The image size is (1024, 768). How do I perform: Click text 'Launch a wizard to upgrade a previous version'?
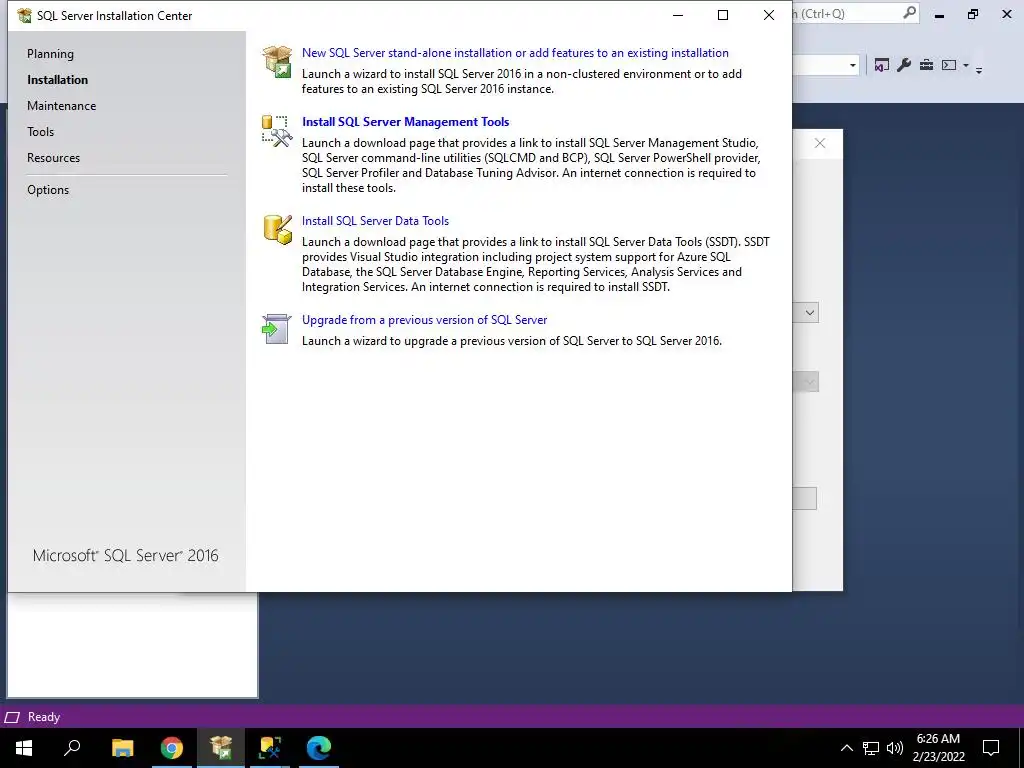[512, 341]
